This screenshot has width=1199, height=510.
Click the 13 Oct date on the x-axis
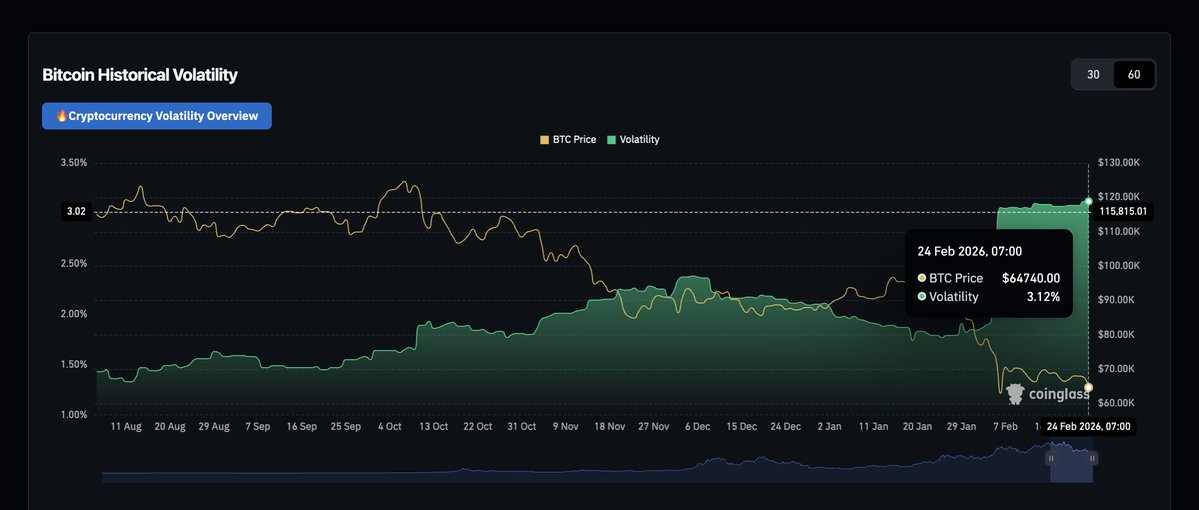coord(433,427)
